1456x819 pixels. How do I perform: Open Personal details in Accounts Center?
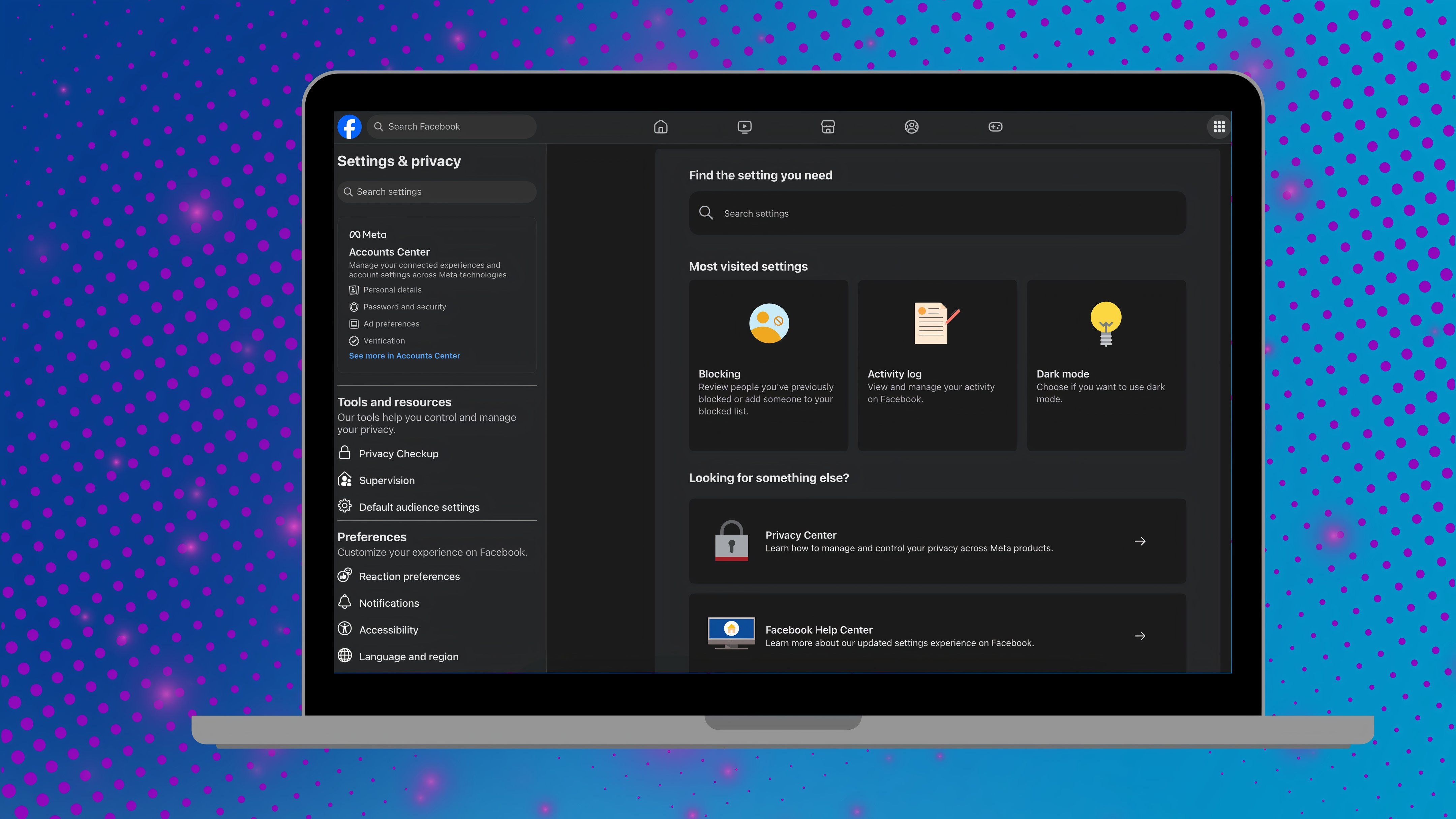coord(386,290)
